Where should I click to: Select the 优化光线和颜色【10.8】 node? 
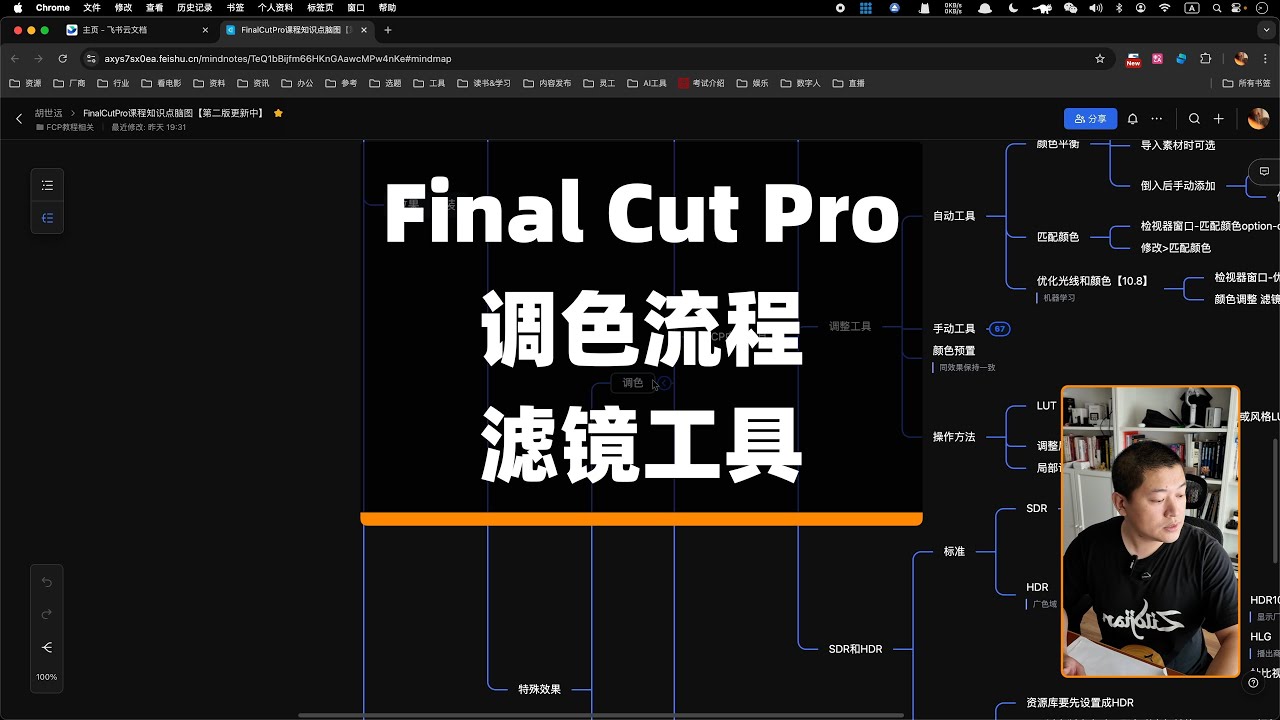pos(1092,281)
